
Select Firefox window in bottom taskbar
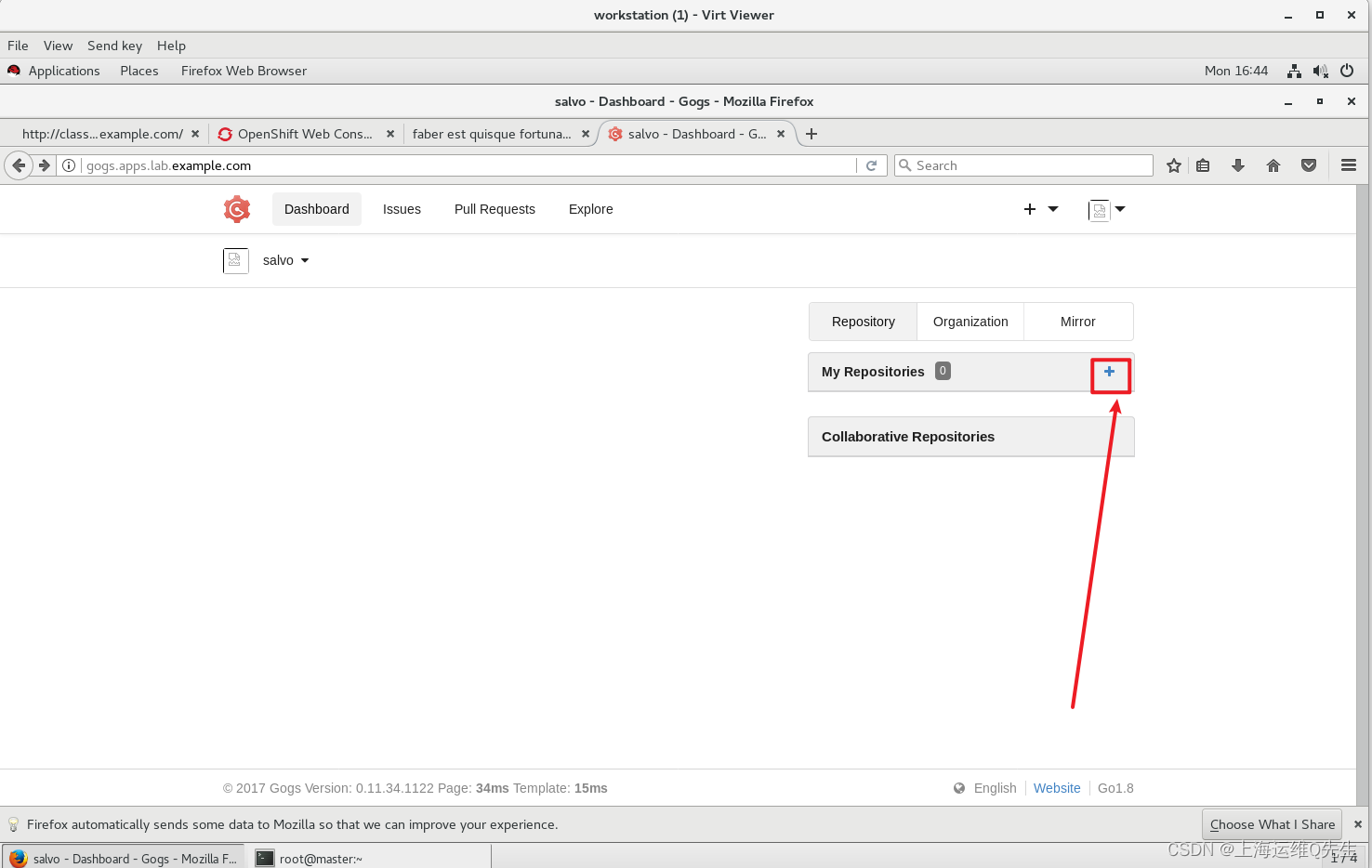[x=124, y=859]
